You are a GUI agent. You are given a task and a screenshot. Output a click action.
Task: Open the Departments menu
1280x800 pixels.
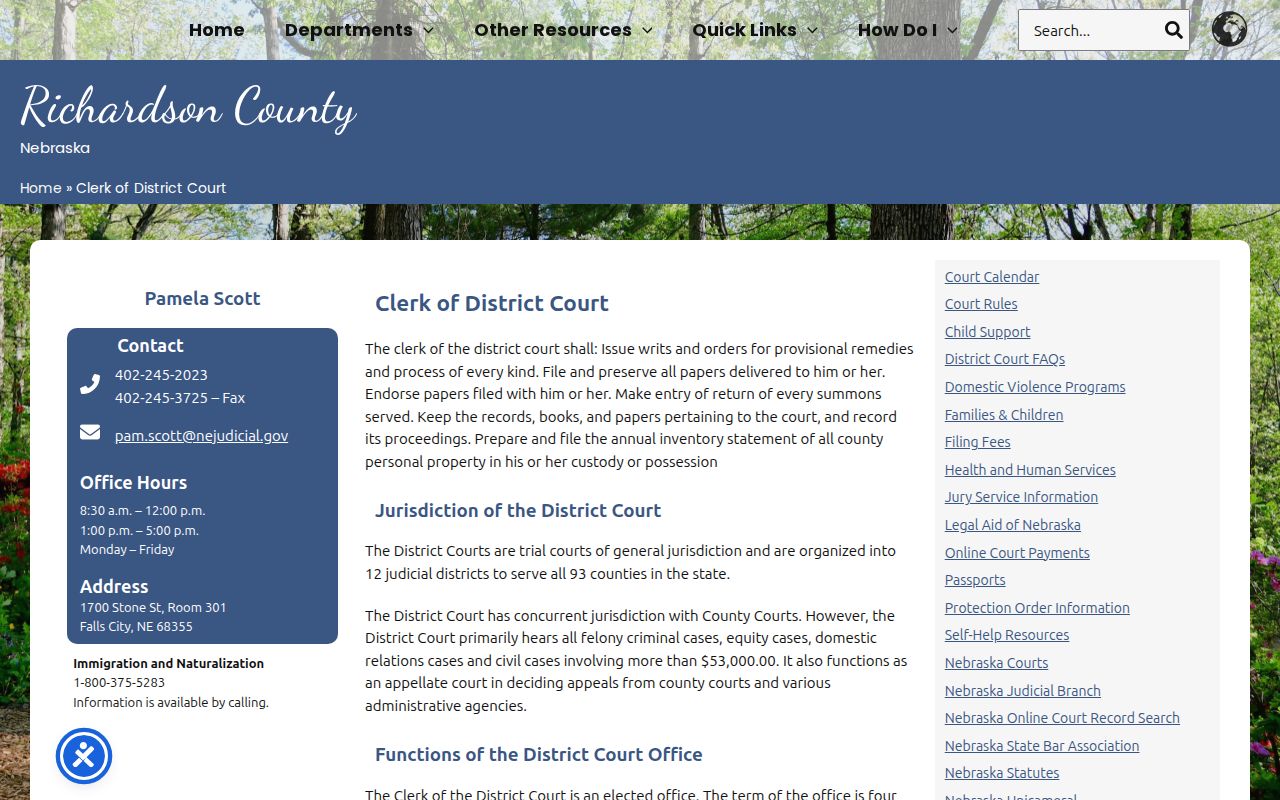pyautogui.click(x=348, y=30)
